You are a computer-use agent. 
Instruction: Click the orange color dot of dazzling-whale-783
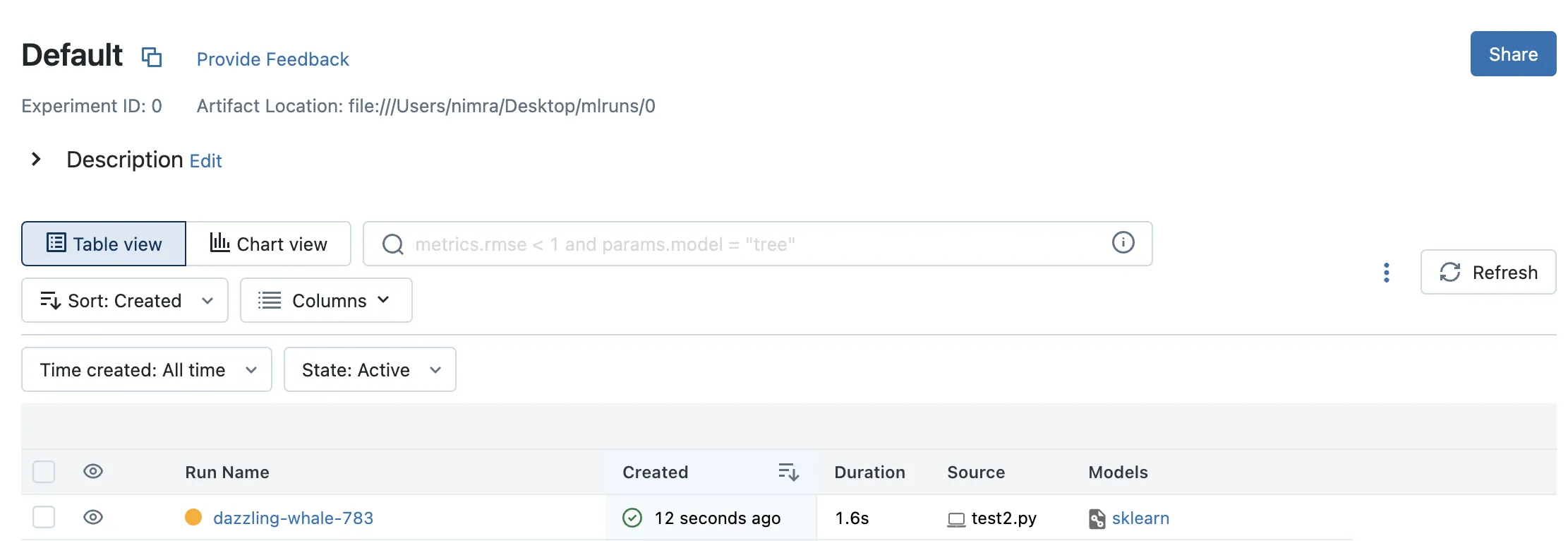click(x=193, y=518)
